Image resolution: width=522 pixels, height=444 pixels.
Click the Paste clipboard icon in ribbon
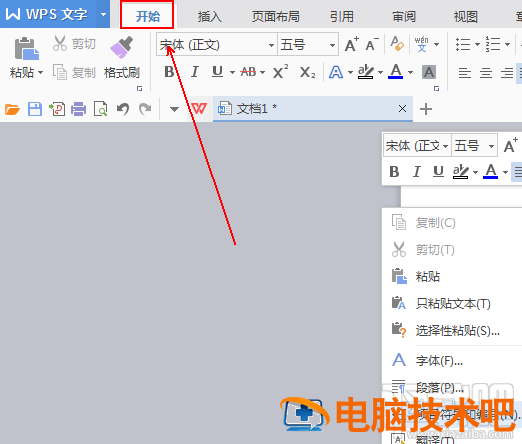coord(26,49)
